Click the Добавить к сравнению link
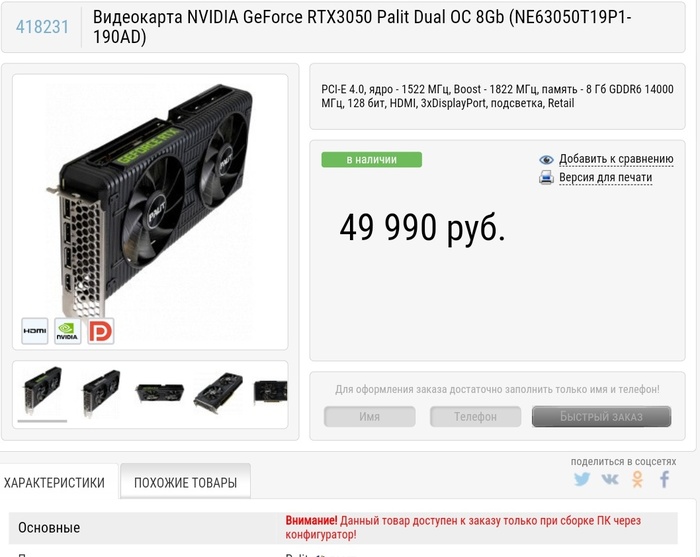 tap(616, 159)
